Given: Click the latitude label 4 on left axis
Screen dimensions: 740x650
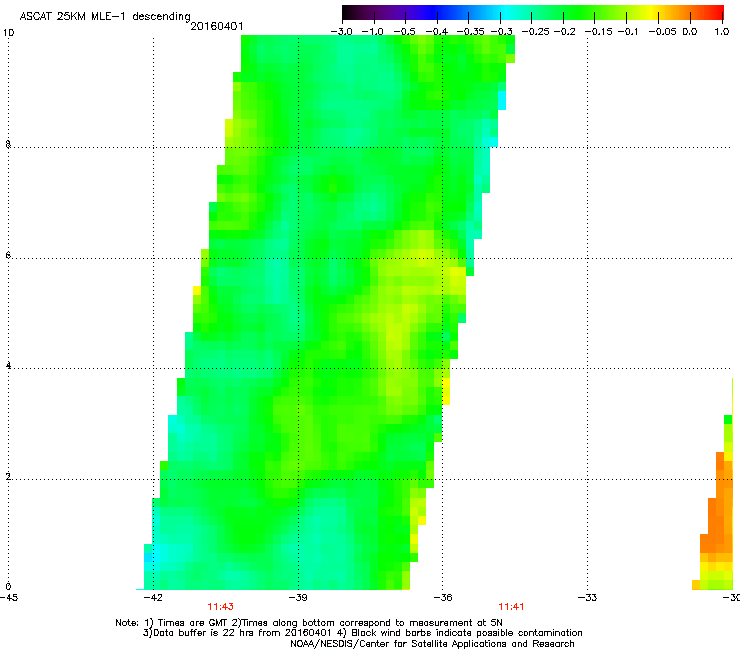Looking at the screenshot, I should 8,366.
